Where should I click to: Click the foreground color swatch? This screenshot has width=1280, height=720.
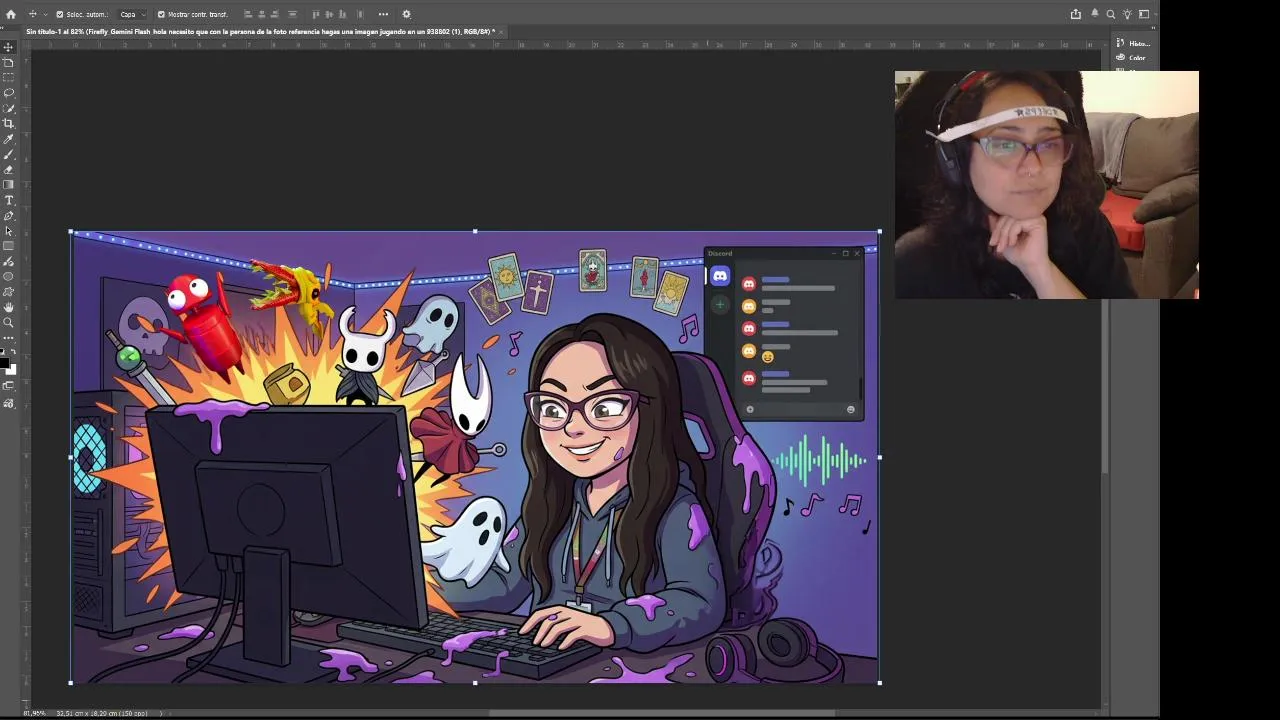pyautogui.click(x=5, y=364)
